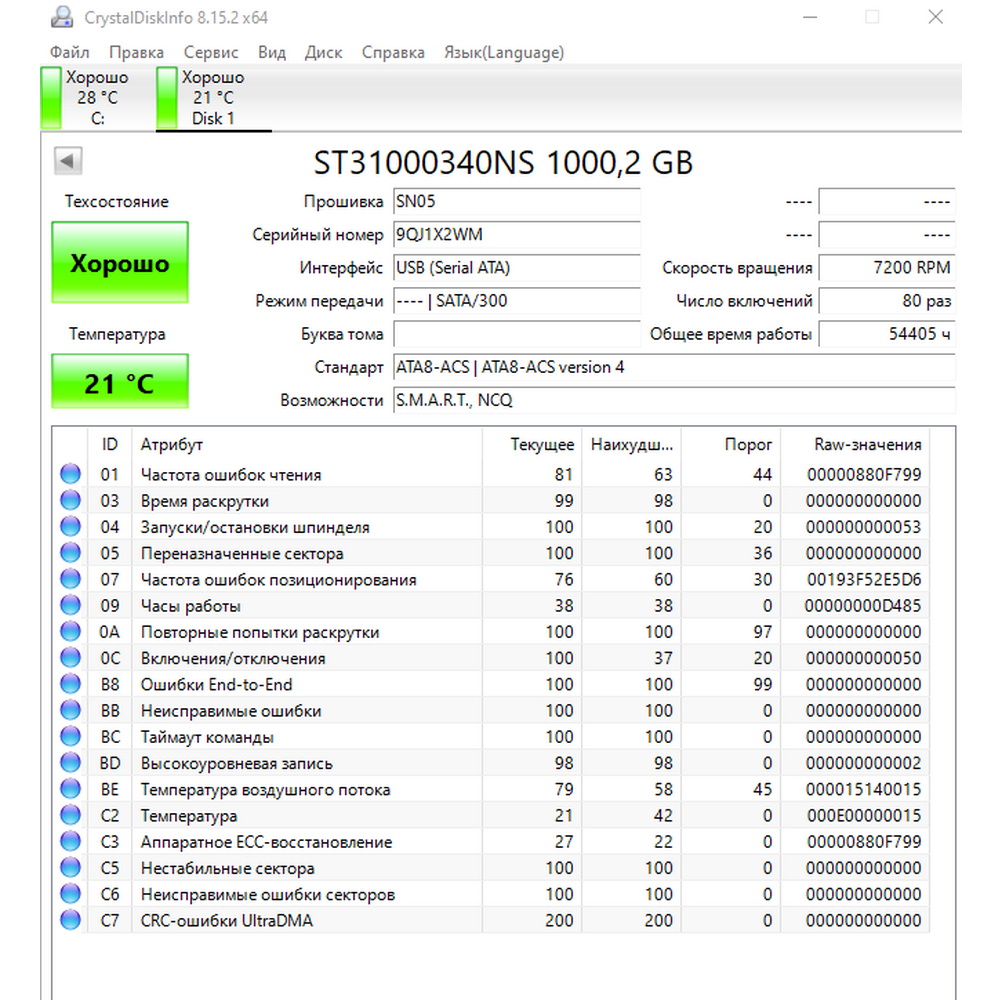1000x1000 pixels.
Task: Open the Правка menu
Action: click(136, 52)
